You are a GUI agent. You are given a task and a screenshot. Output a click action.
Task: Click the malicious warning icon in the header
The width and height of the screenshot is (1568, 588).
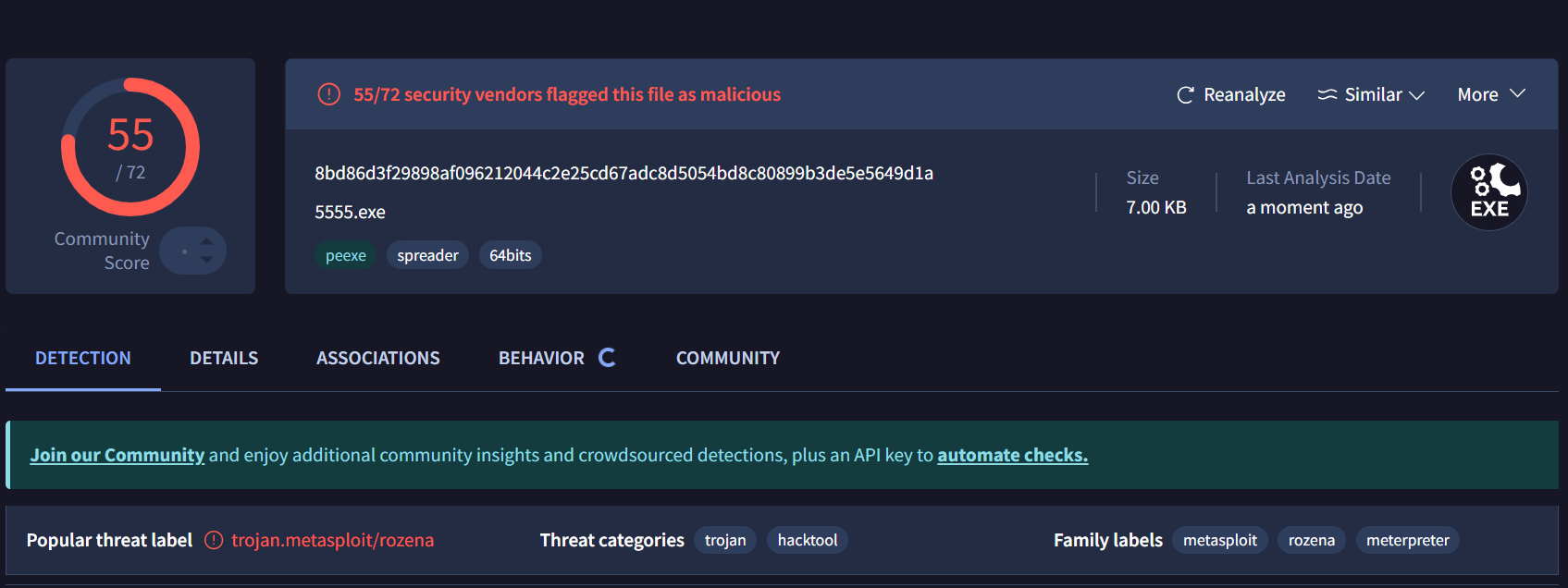pyautogui.click(x=328, y=94)
